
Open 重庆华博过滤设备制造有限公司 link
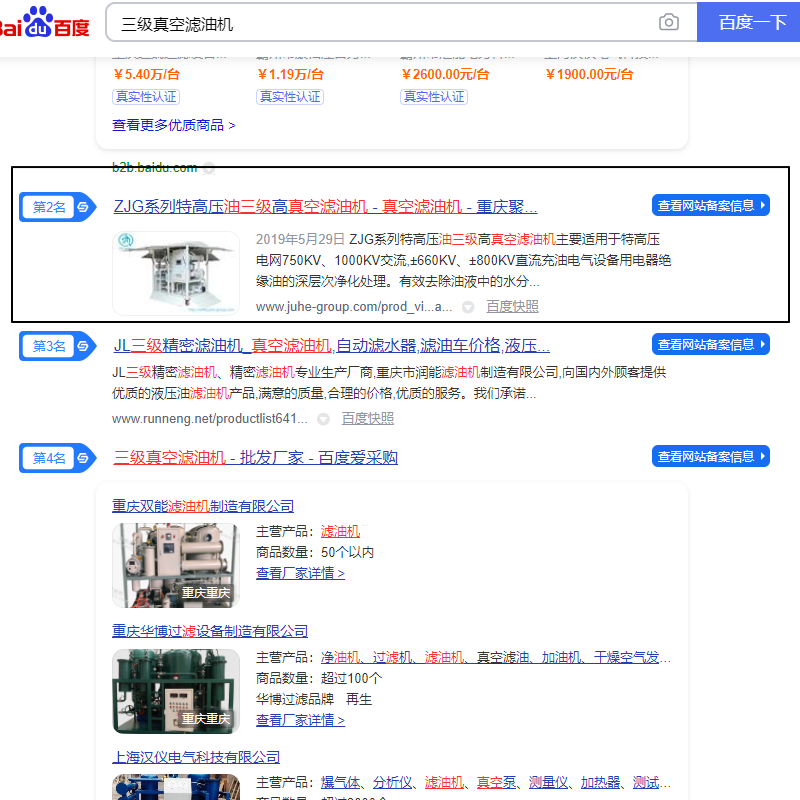pyautogui.click(x=210, y=632)
